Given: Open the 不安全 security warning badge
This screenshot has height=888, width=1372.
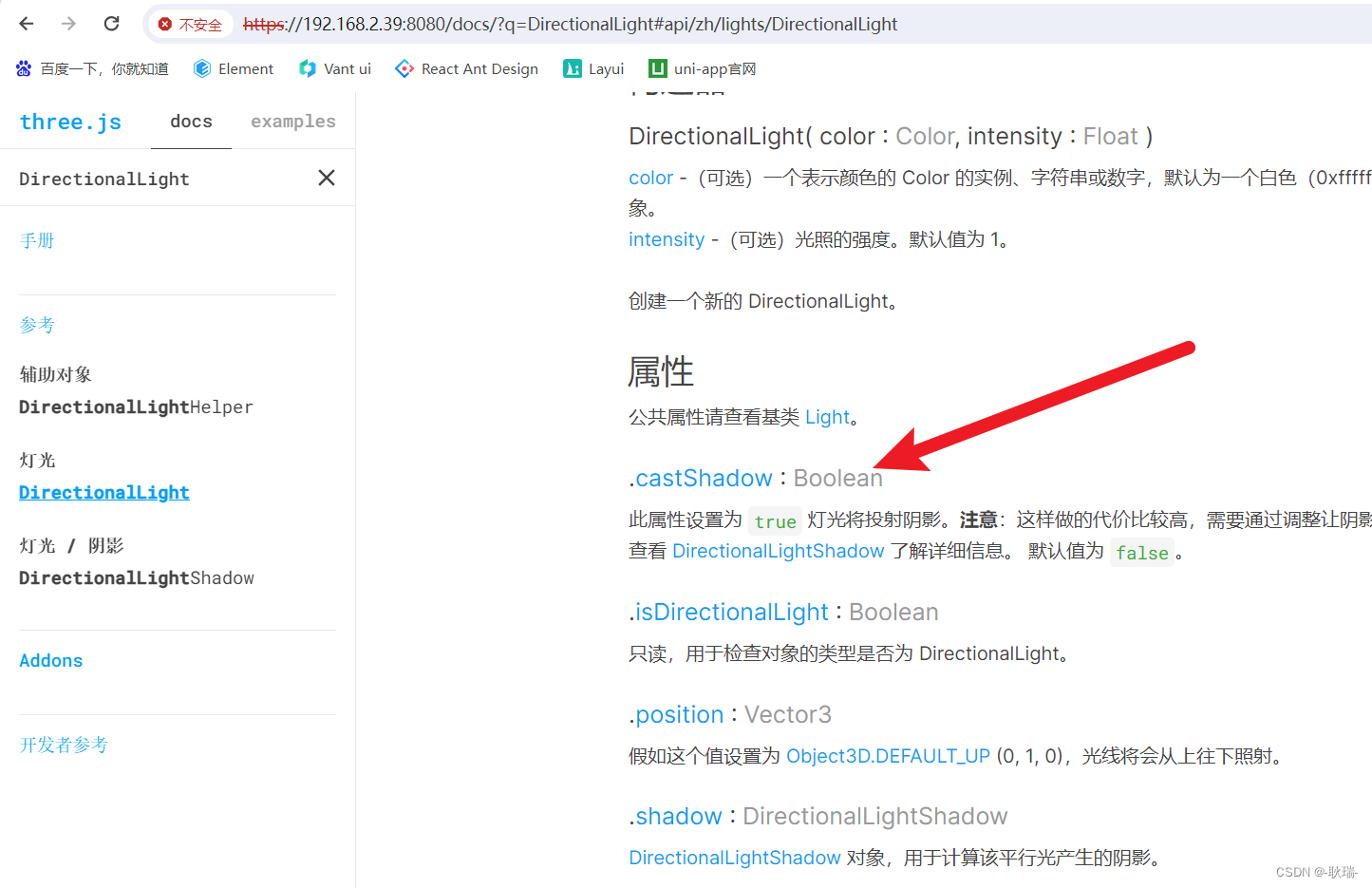Looking at the screenshot, I should (x=190, y=25).
